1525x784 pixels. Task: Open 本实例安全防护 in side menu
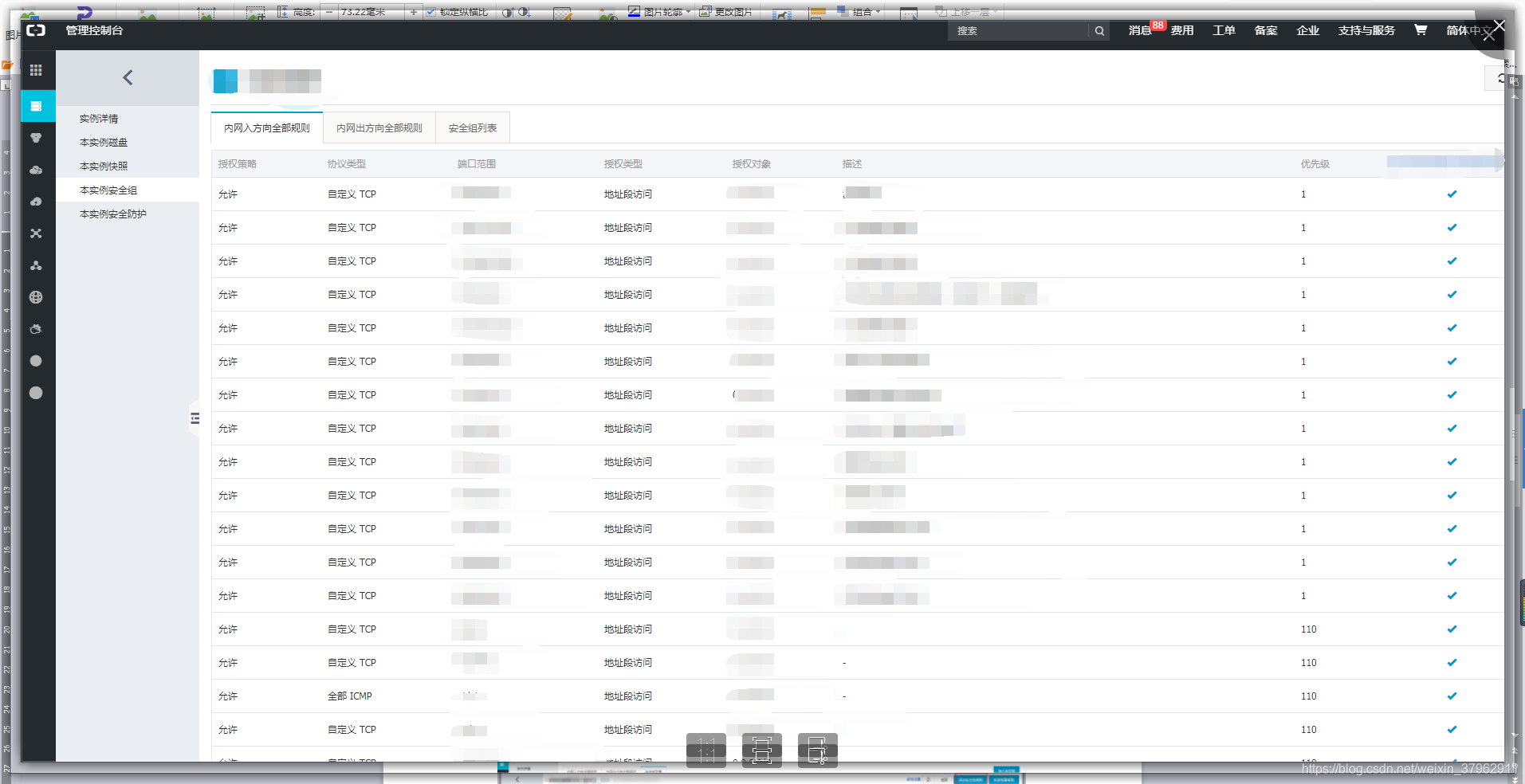point(113,214)
